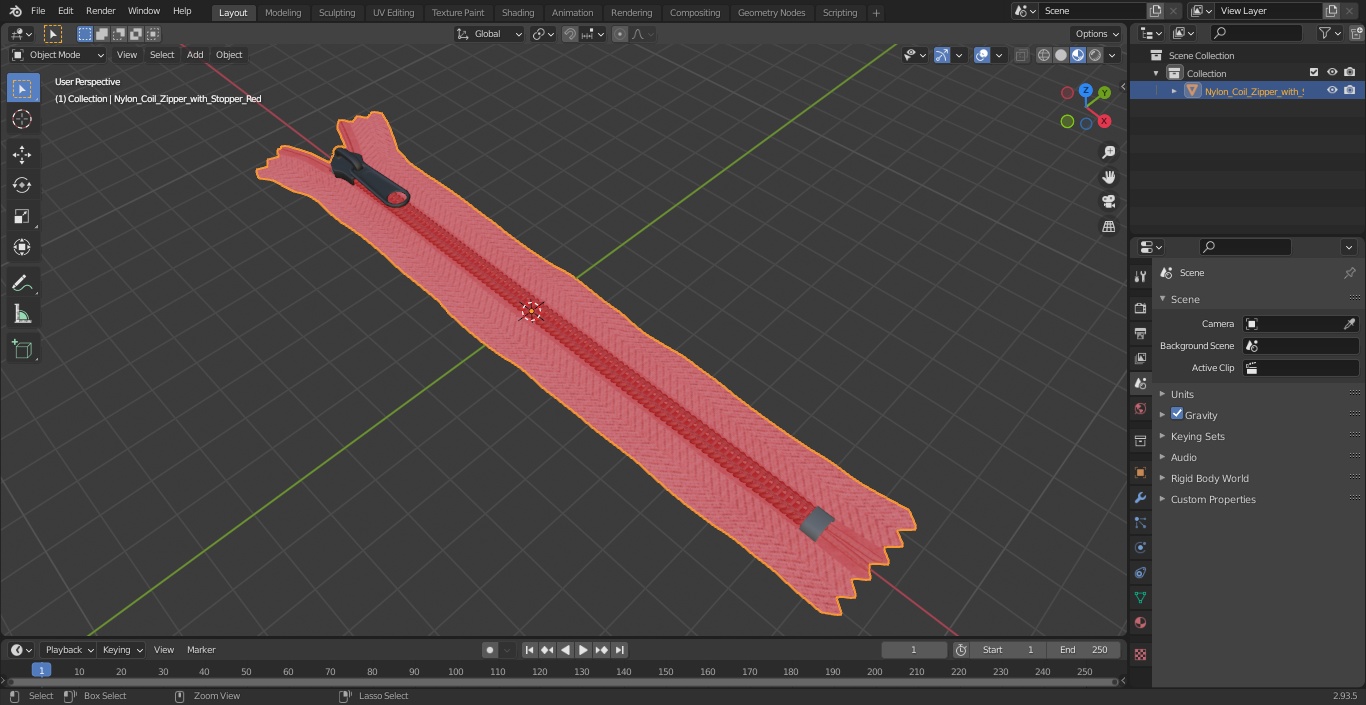This screenshot has width=1366, height=705.
Task: Switch to rendered shading mode
Action: tap(1095, 55)
